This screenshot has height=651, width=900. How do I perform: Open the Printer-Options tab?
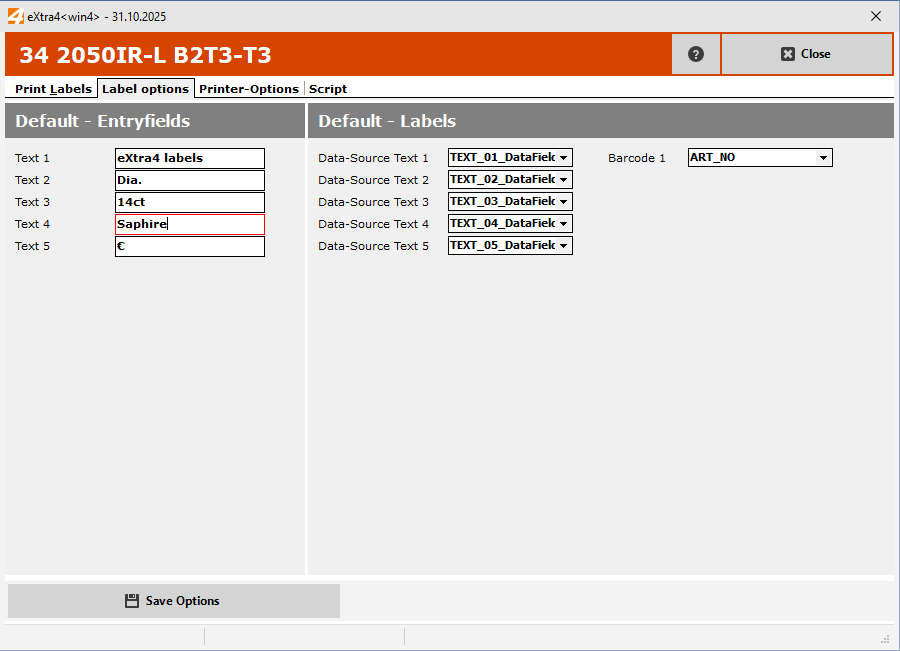pyautogui.click(x=249, y=89)
